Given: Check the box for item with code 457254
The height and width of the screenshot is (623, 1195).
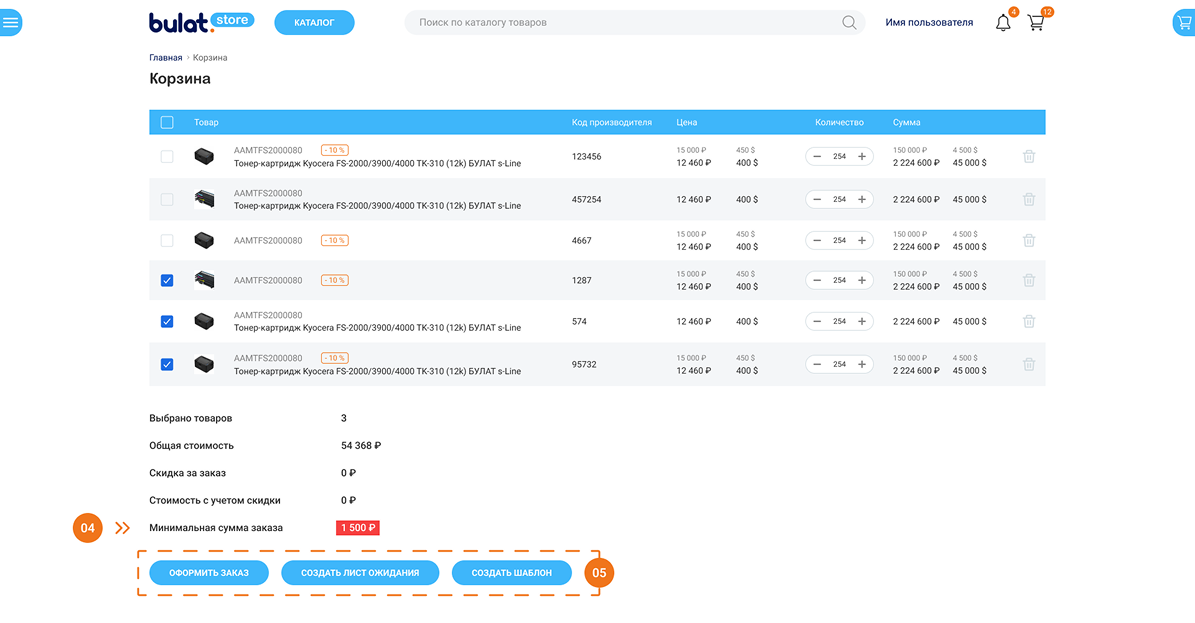Looking at the screenshot, I should [x=167, y=200].
